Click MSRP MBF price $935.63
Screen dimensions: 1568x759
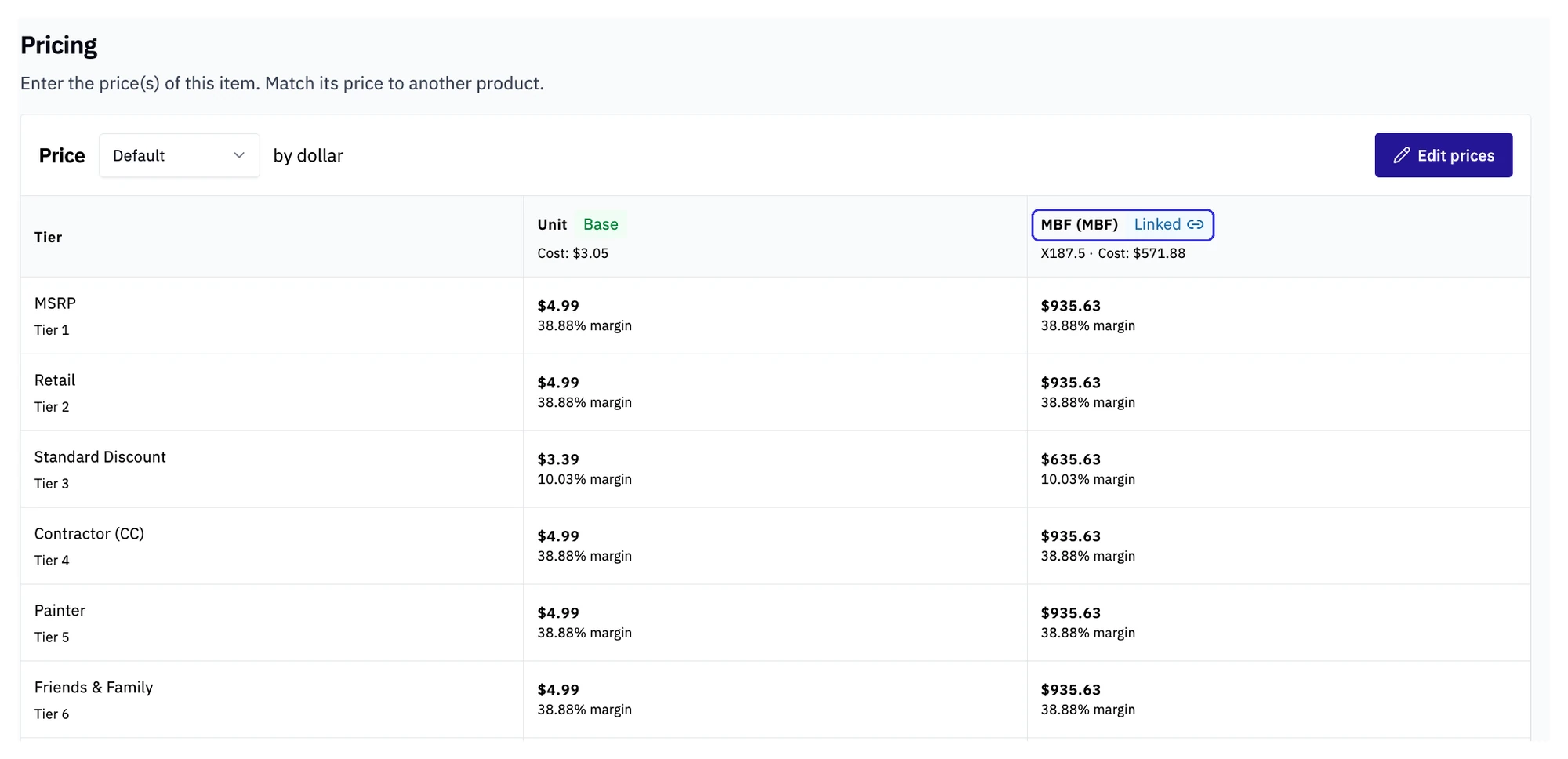pyautogui.click(x=1070, y=306)
